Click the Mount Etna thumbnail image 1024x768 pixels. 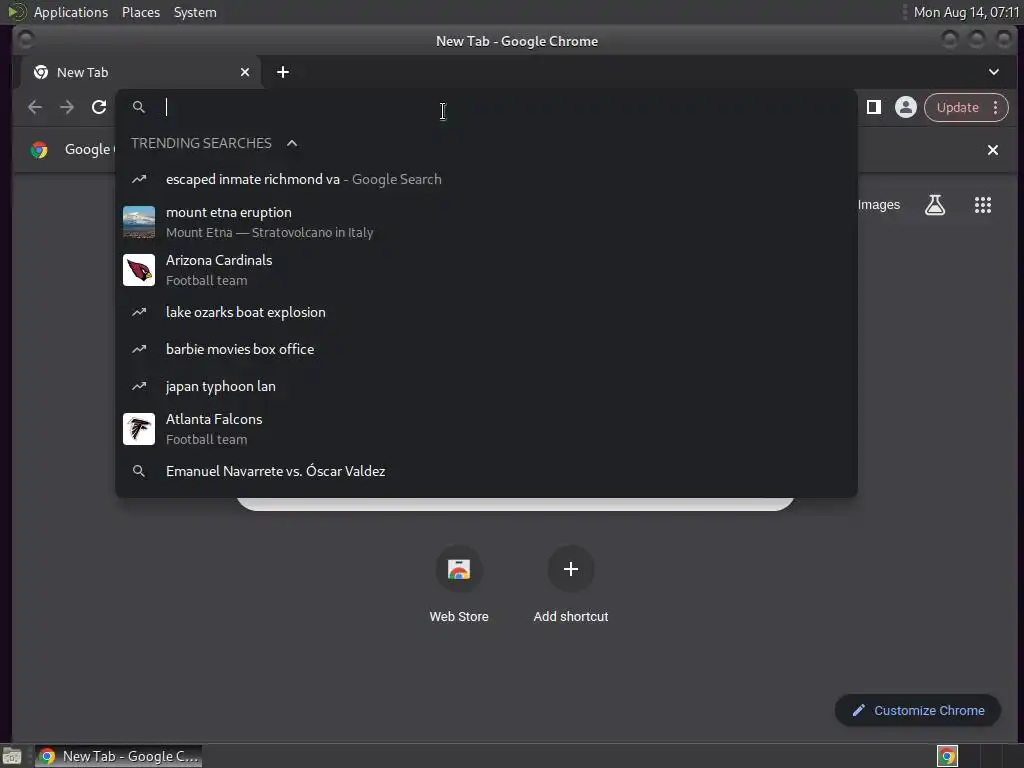point(139,222)
